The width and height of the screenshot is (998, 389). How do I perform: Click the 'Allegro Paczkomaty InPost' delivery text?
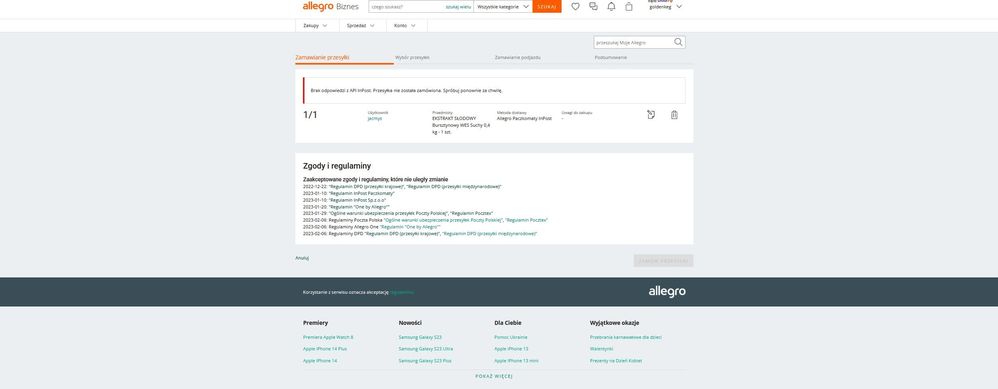(524, 118)
